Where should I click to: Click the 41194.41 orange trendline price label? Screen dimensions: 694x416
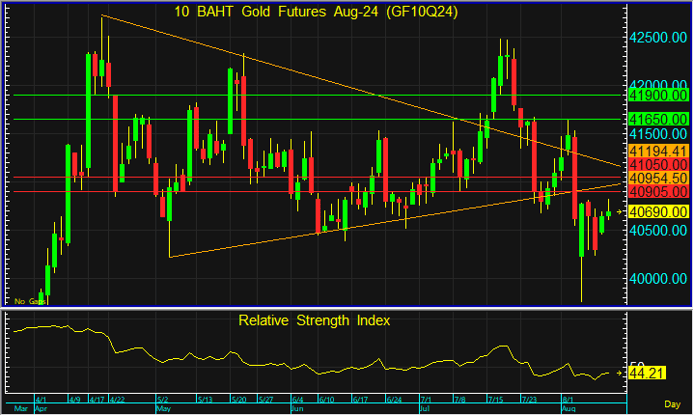[x=658, y=150]
